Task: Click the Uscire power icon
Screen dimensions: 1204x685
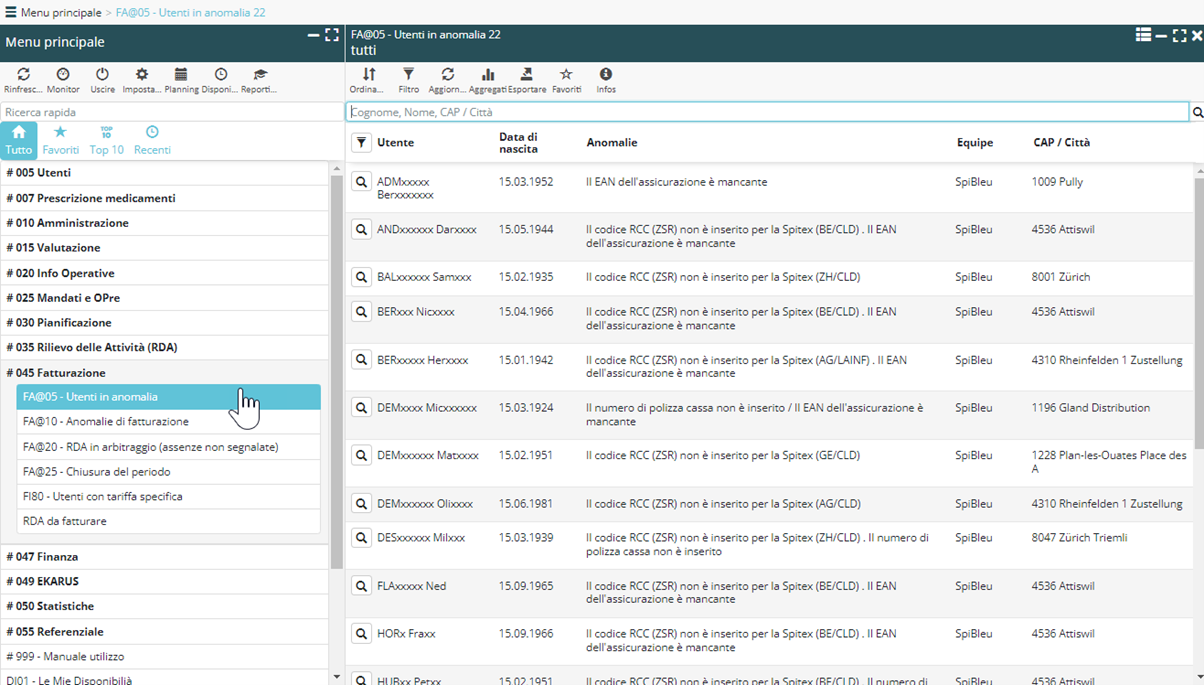Action: coord(102,75)
